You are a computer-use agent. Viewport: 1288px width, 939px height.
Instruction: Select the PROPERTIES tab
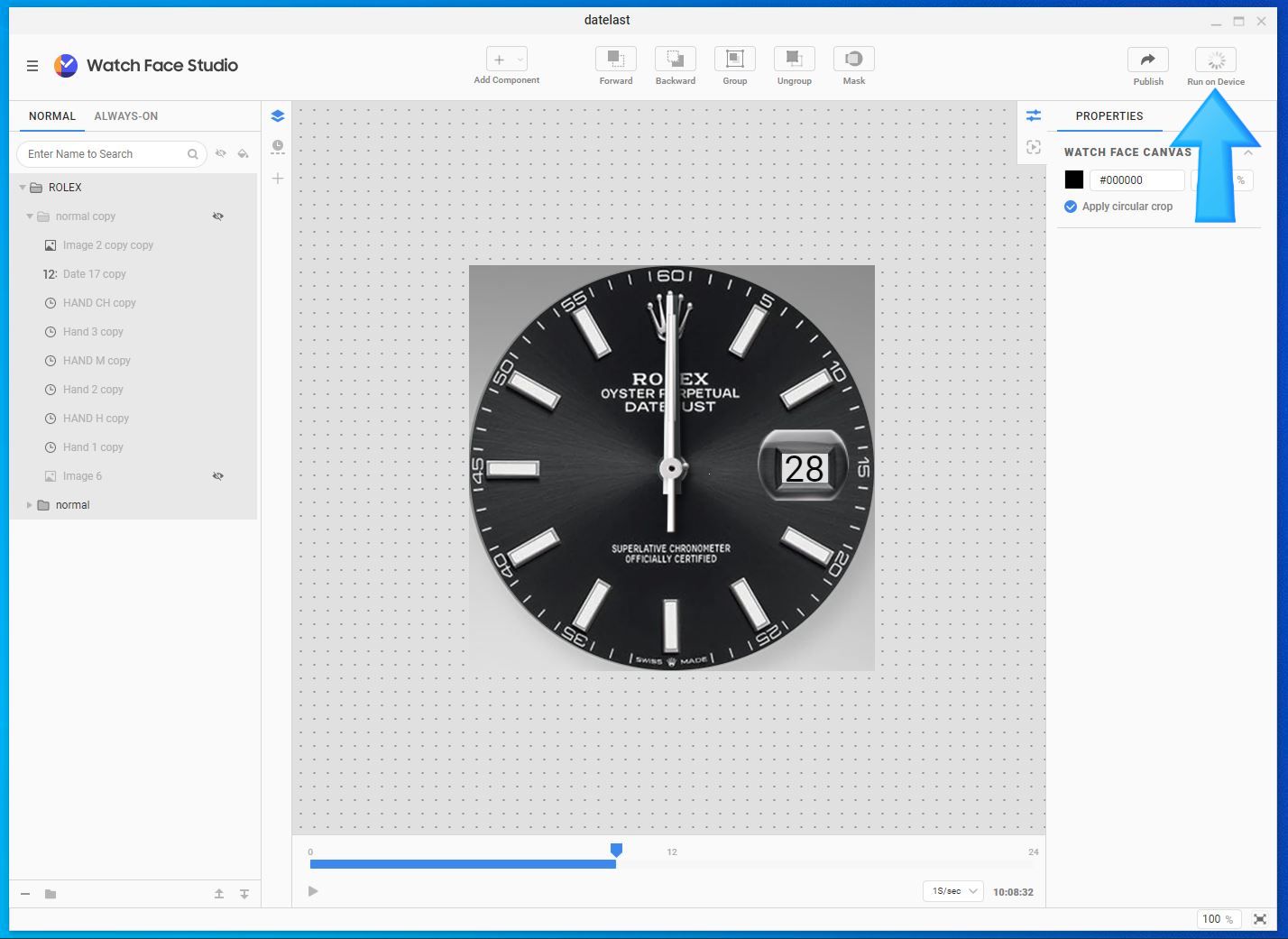(x=1109, y=116)
